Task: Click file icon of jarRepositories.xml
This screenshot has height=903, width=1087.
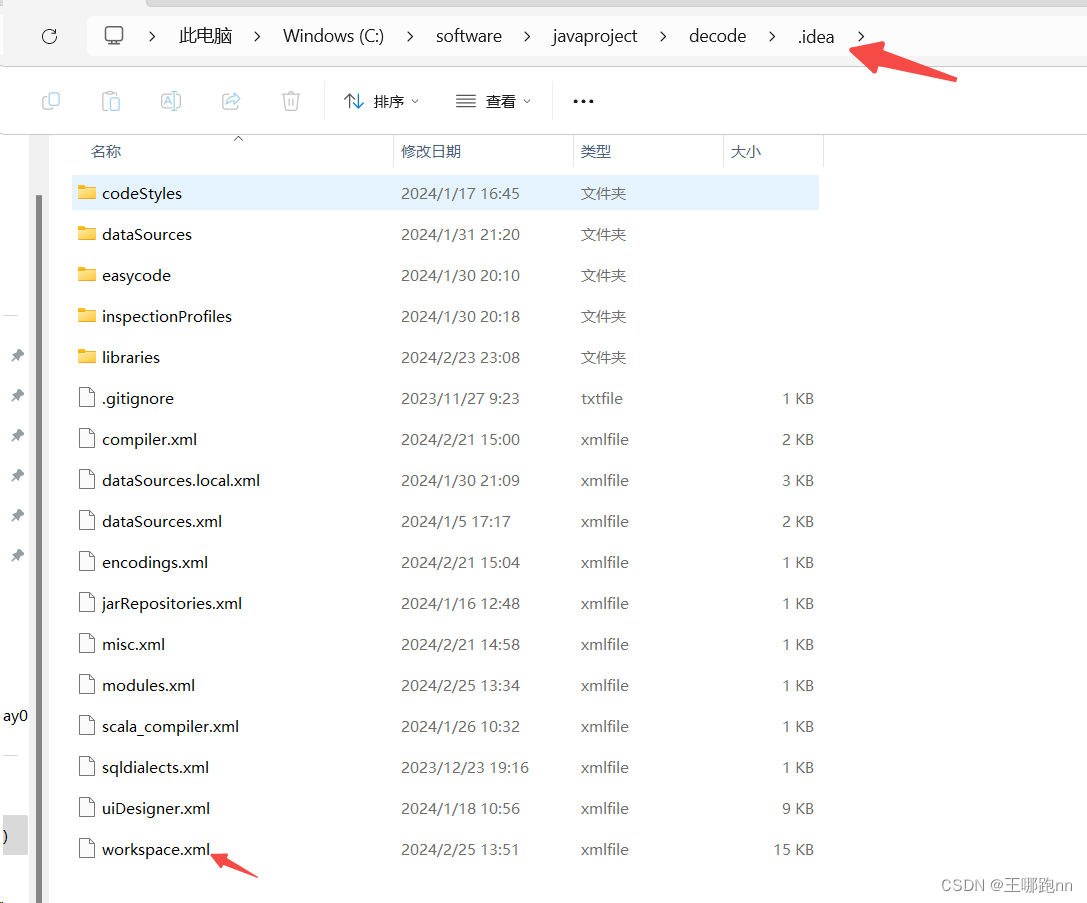Action: pyautogui.click(x=87, y=602)
